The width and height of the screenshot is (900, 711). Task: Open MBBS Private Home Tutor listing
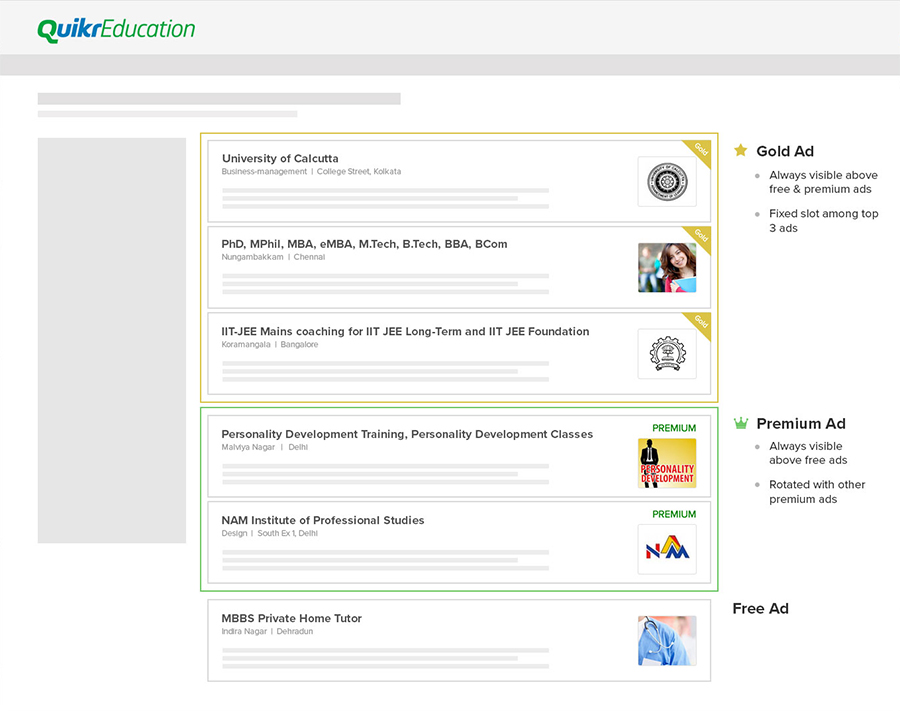coord(292,618)
